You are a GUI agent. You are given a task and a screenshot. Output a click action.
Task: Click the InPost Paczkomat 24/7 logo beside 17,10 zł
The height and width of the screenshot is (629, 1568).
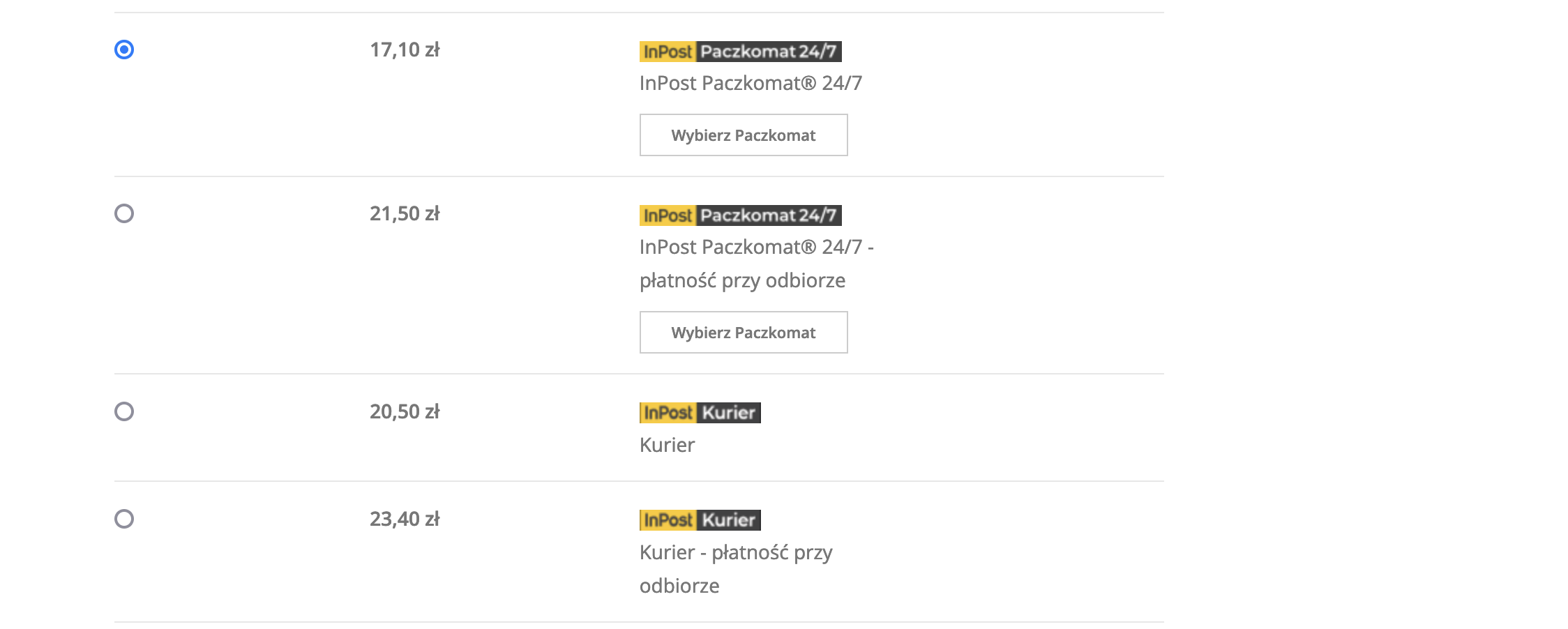pos(740,52)
